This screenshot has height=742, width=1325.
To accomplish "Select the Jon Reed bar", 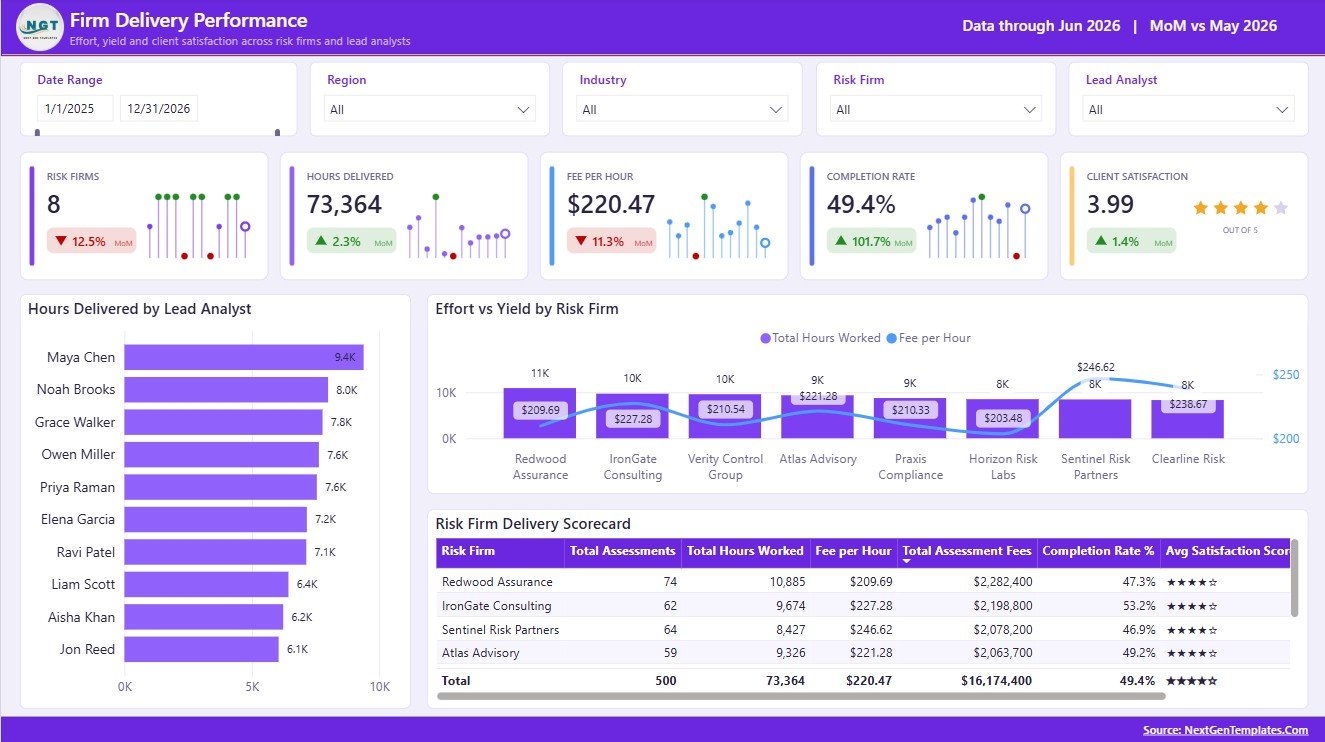I will coord(202,649).
